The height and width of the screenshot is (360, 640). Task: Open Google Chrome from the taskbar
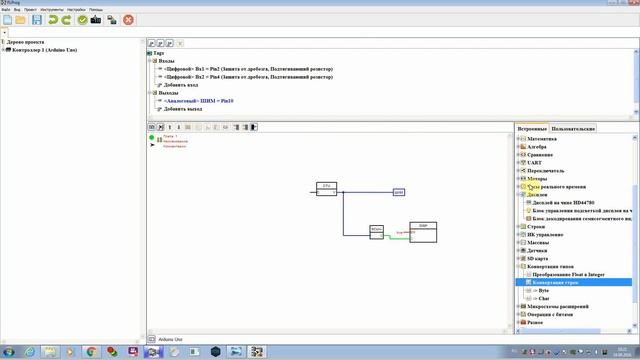91,351
